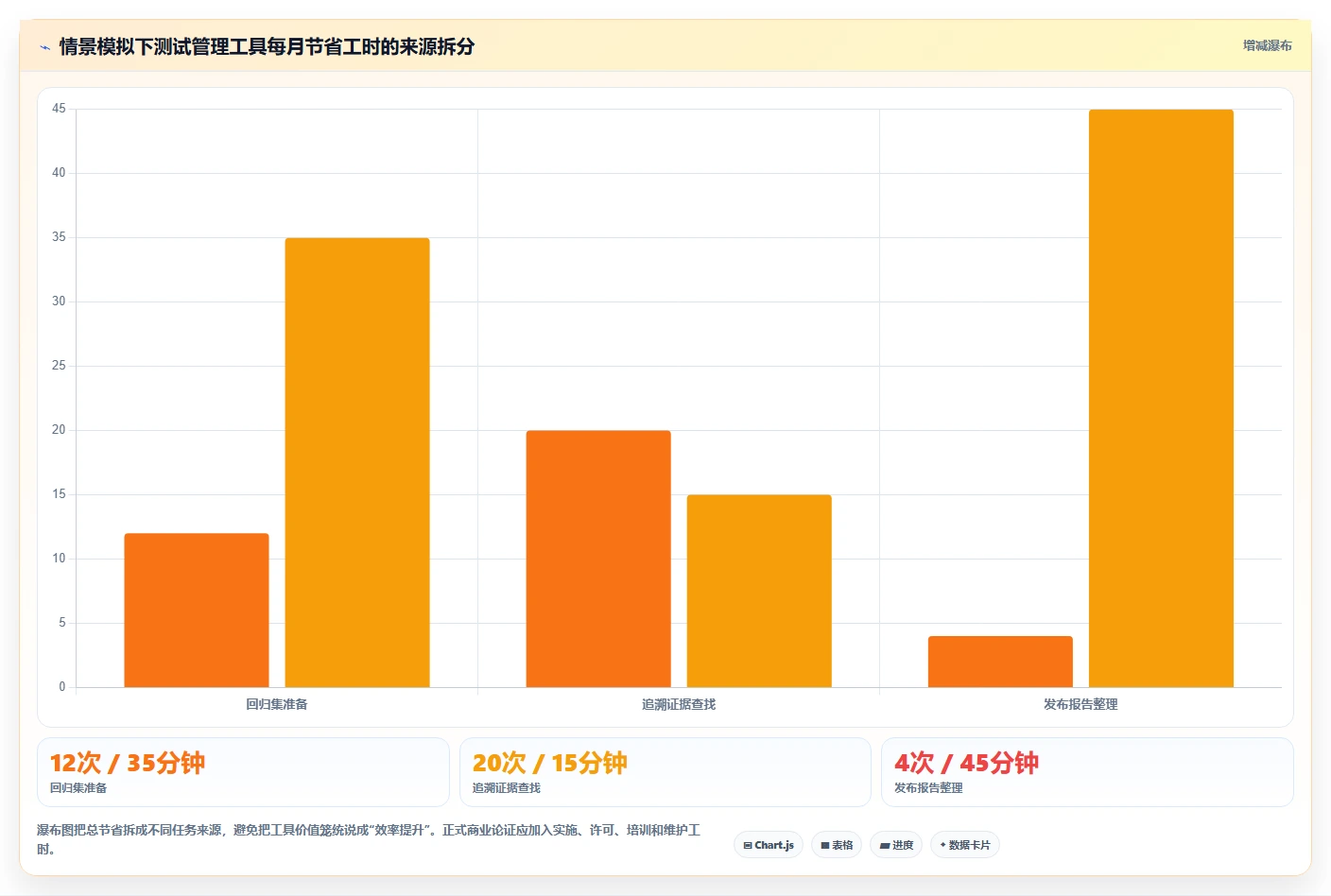Click the dark orange bar for 回归集准备
The width and height of the screenshot is (1331, 896).
point(197,610)
